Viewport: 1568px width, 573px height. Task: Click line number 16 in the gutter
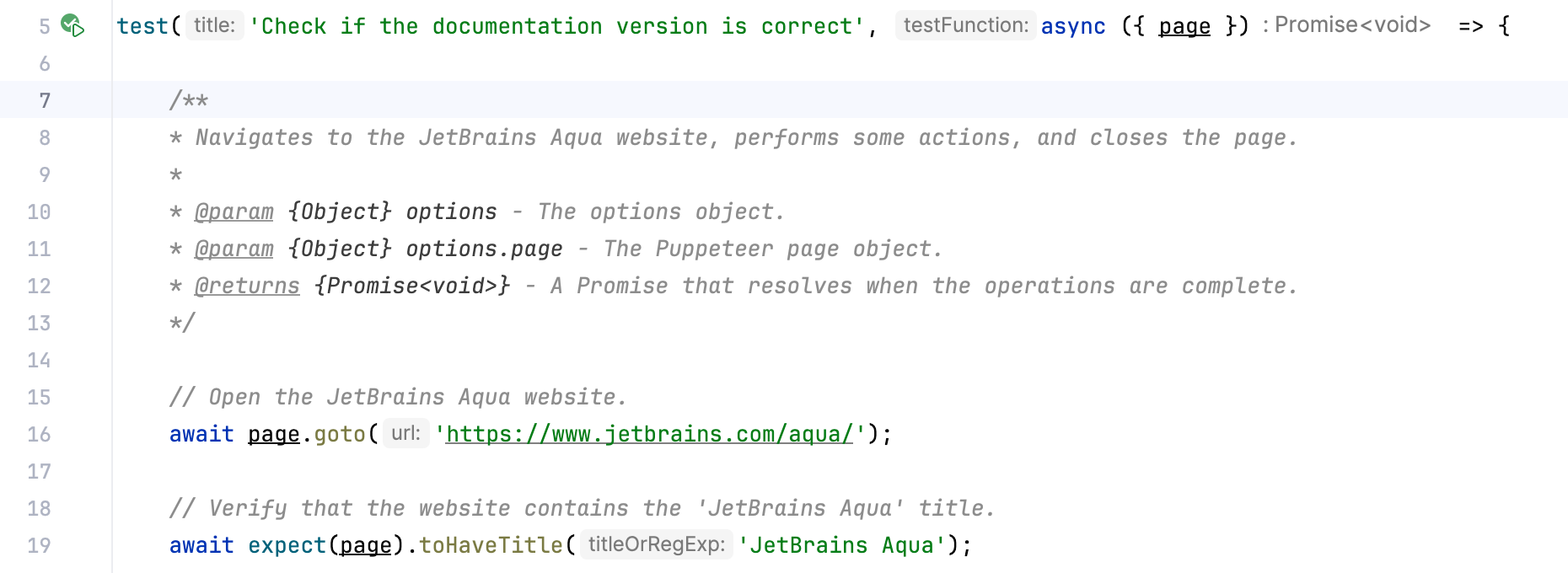pyautogui.click(x=39, y=434)
